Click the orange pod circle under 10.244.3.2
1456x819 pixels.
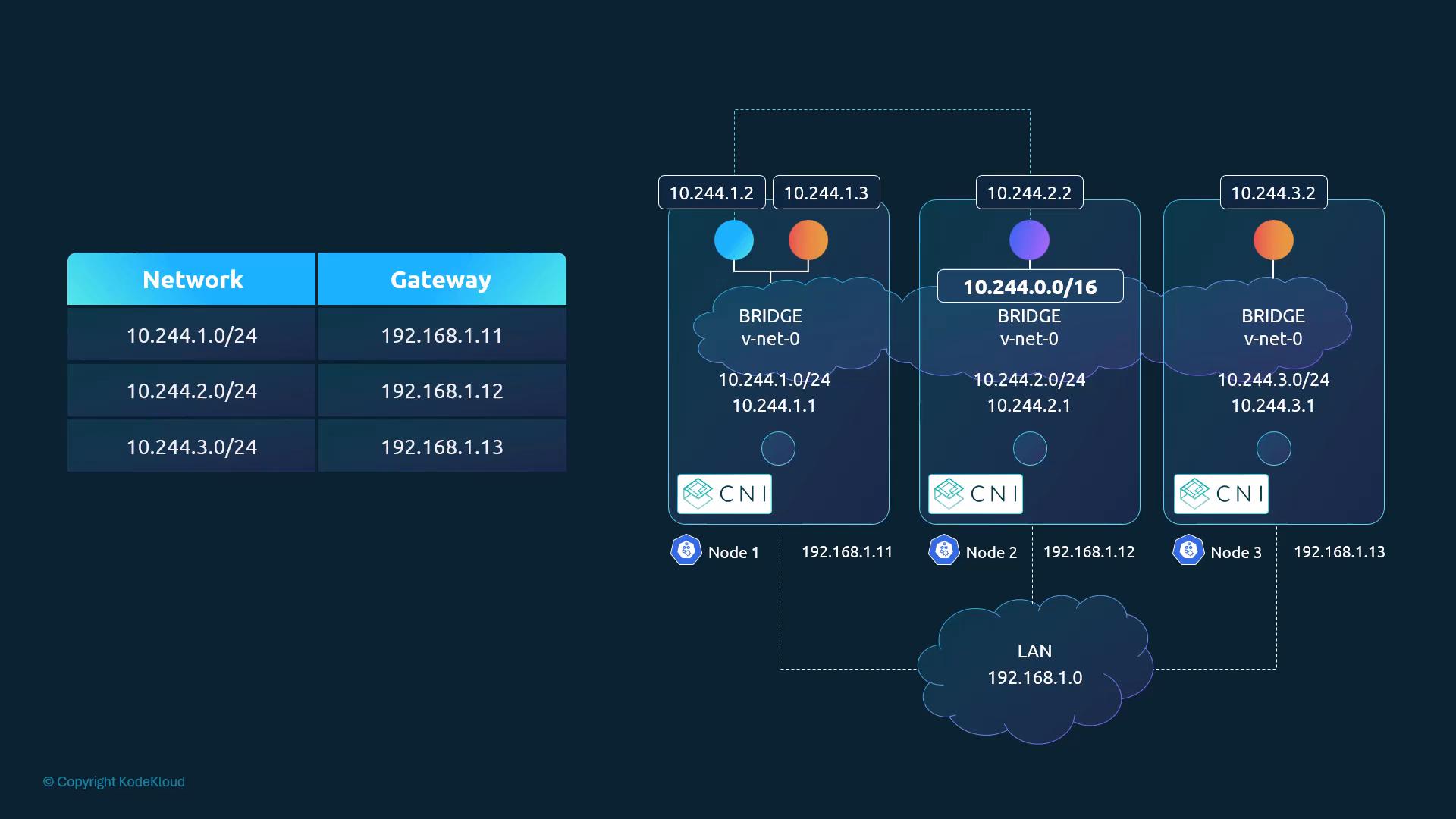pos(1273,240)
